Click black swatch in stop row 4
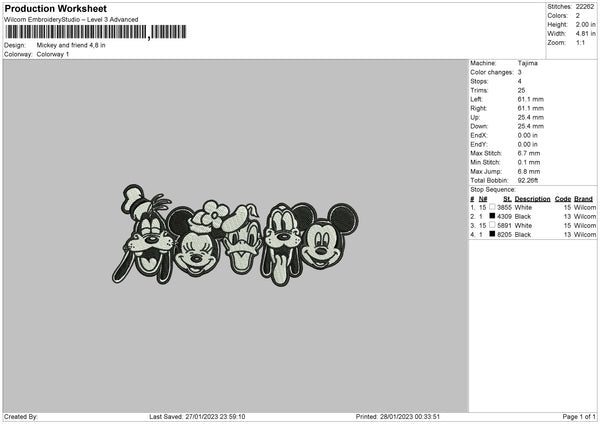Image resolution: width=600 pixels, height=424 pixels. (x=492, y=234)
